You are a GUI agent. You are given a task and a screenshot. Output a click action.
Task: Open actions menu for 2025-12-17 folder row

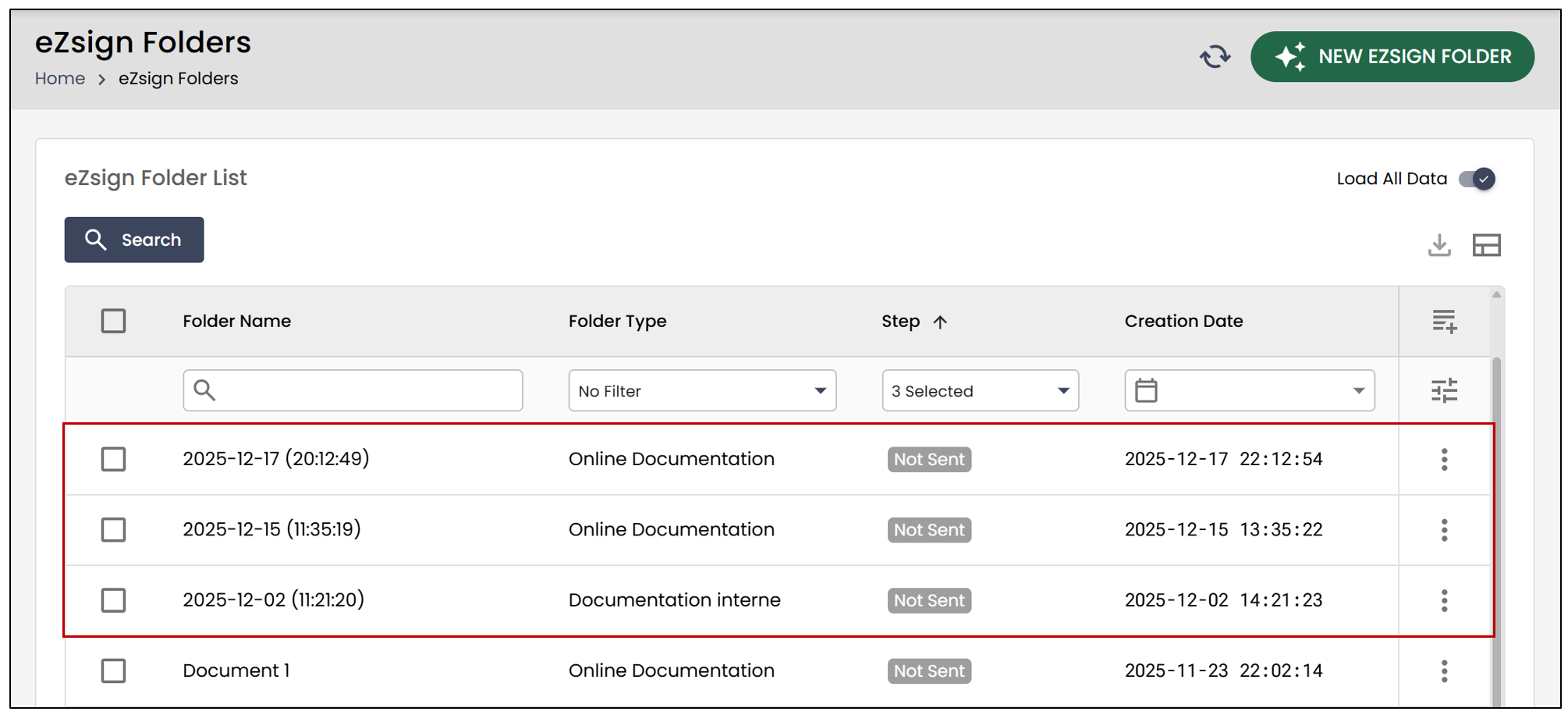click(x=1444, y=459)
